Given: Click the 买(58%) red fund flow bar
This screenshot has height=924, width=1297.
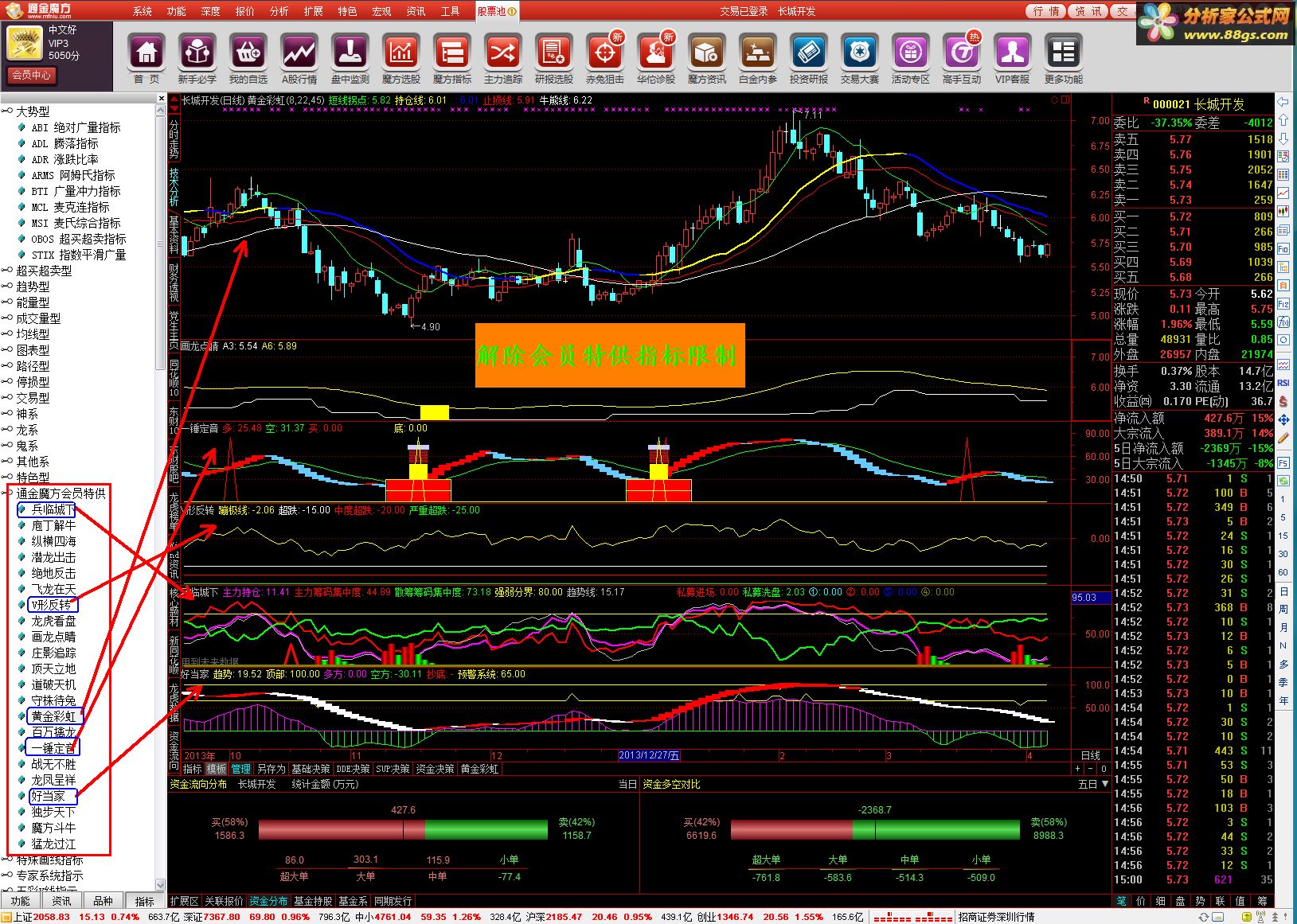Looking at the screenshot, I should pyautogui.click(x=341, y=830).
